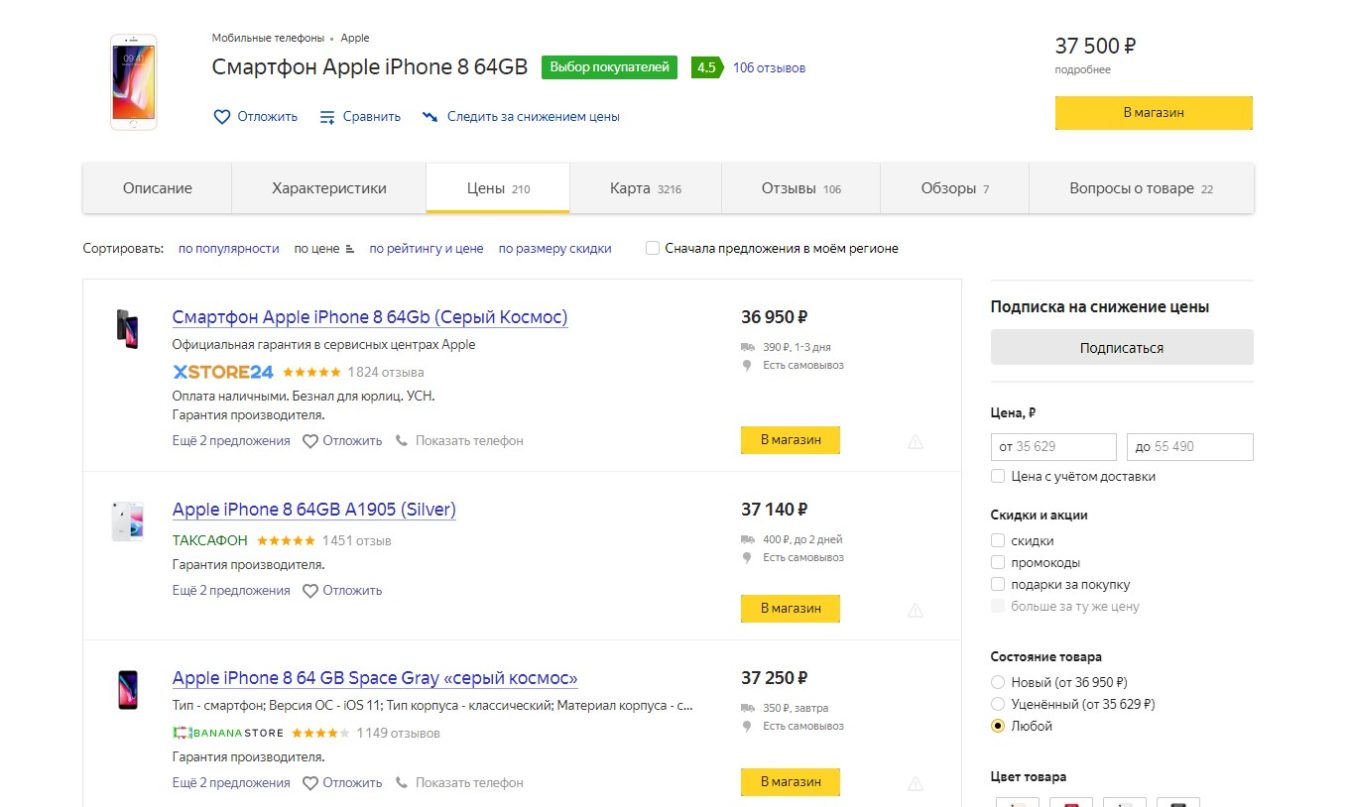Click the Сравнить compare icon
Image resolution: width=1350 pixels, height=807 pixels.
327,117
